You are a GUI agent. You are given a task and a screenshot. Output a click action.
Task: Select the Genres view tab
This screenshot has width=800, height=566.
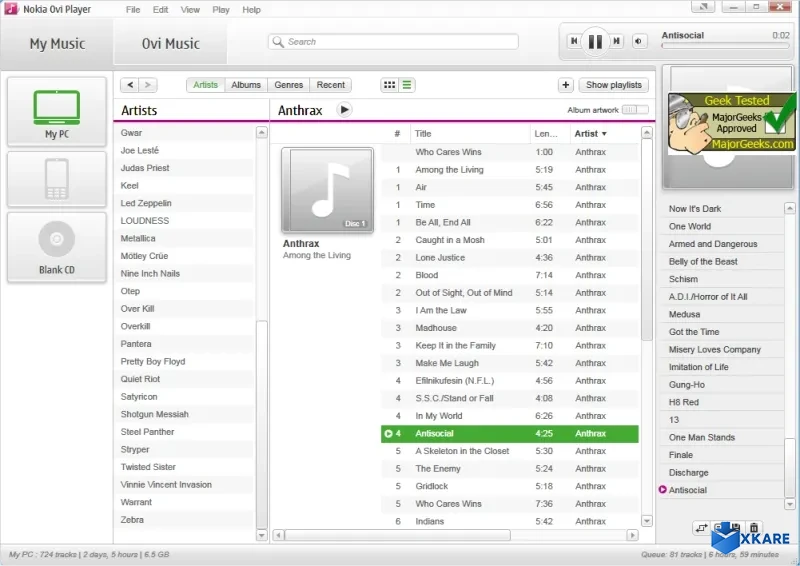tap(289, 85)
